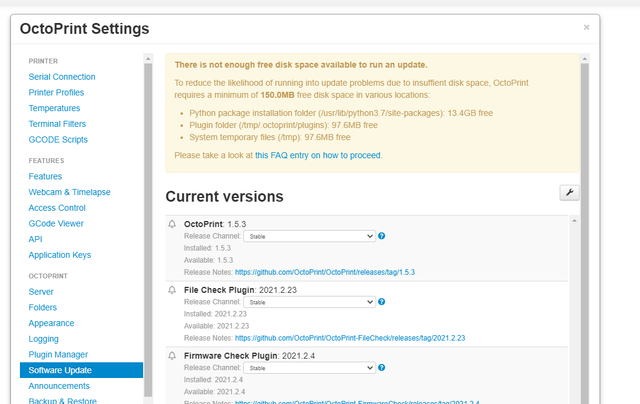Image resolution: width=640 pixels, height=404 pixels.
Task: Follow the FAQ entry on how to proceed
Action: (318, 155)
